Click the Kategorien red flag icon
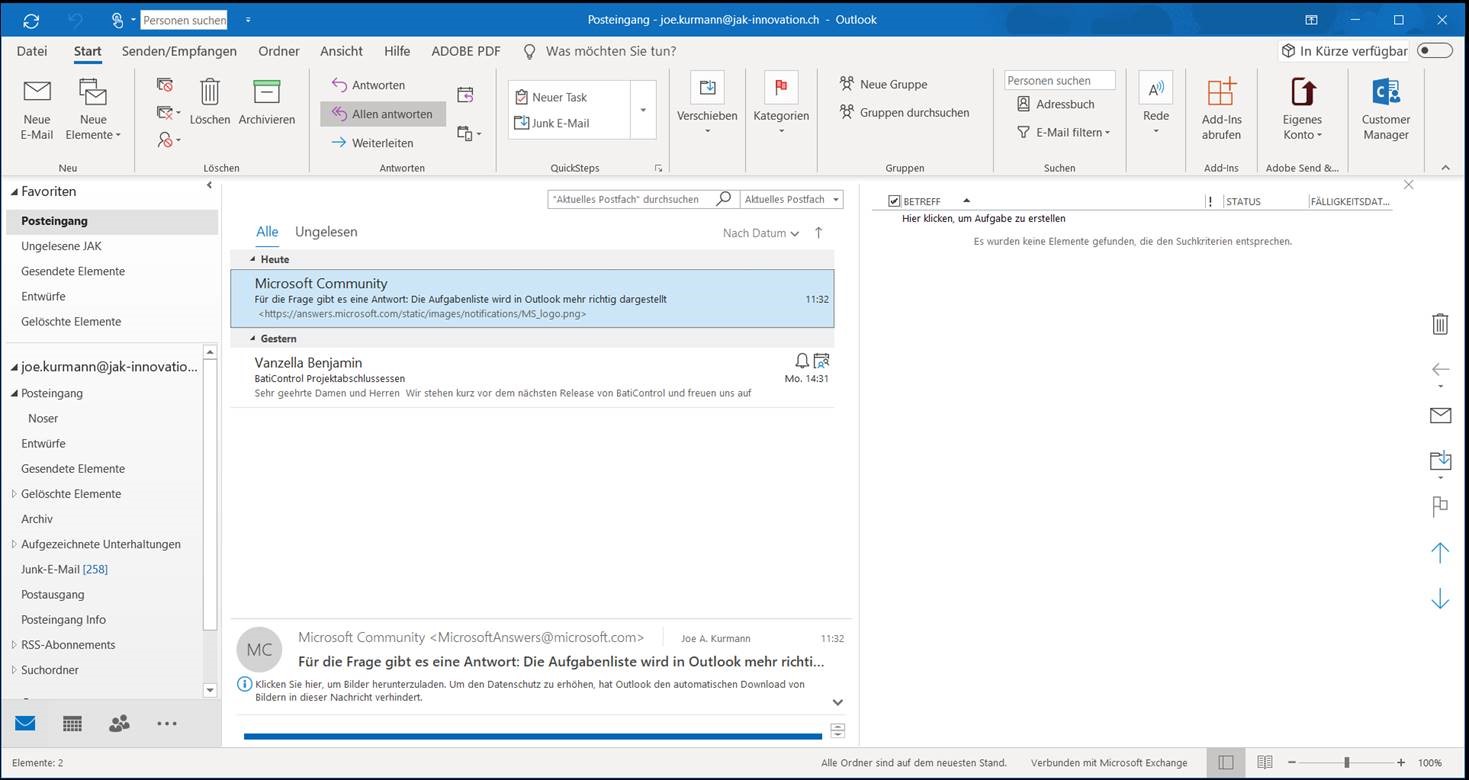Screen dimensions: 1469x780 [781, 88]
